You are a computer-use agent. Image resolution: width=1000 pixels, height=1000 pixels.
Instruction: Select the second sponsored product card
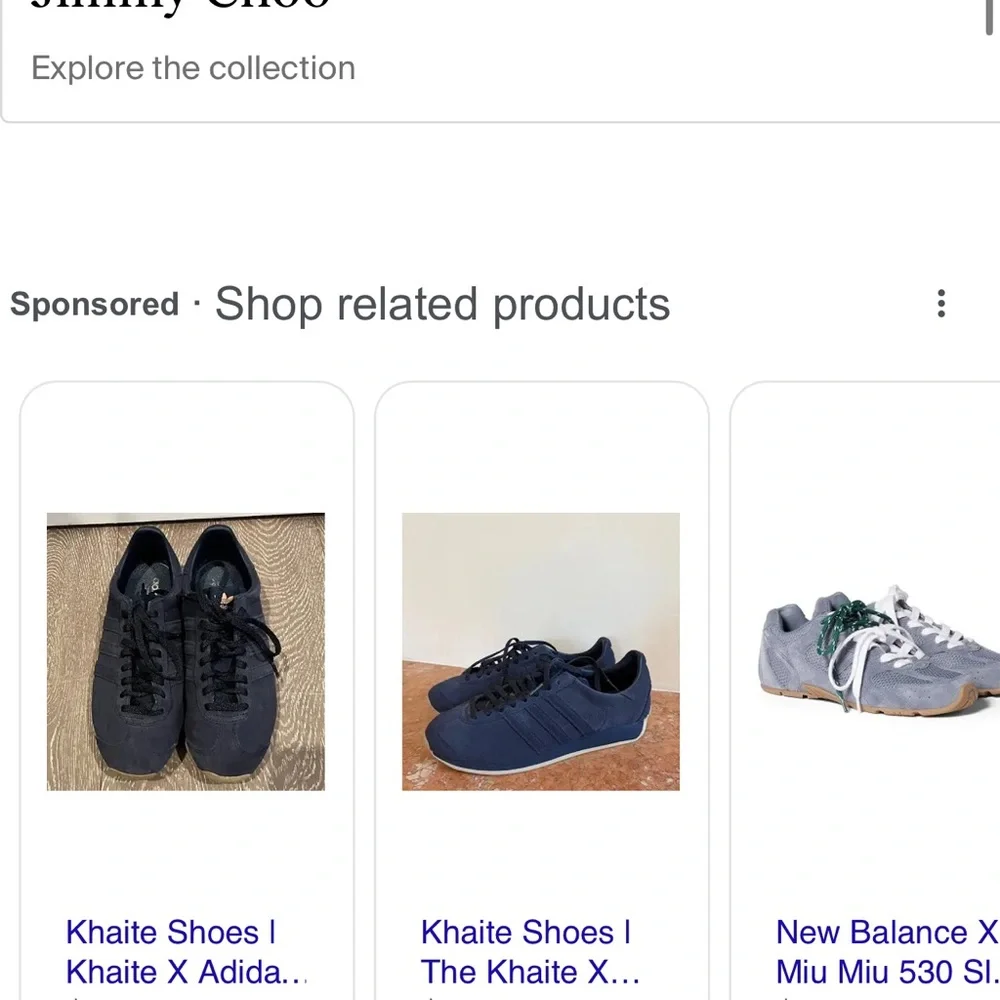click(x=540, y=690)
